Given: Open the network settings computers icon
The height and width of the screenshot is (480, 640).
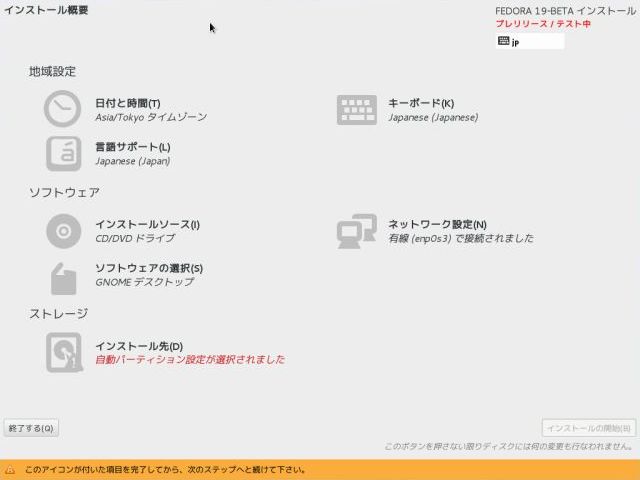Looking at the screenshot, I should (357, 231).
